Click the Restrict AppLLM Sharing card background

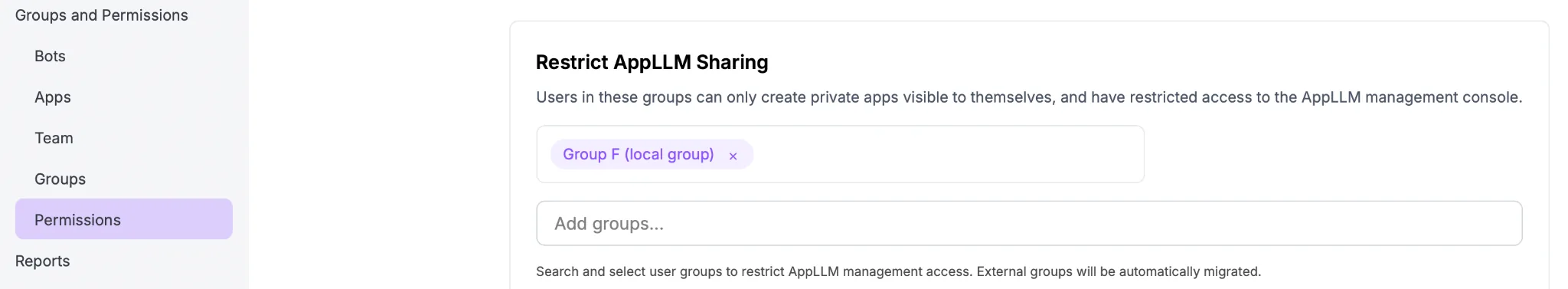[x=1340, y=153]
